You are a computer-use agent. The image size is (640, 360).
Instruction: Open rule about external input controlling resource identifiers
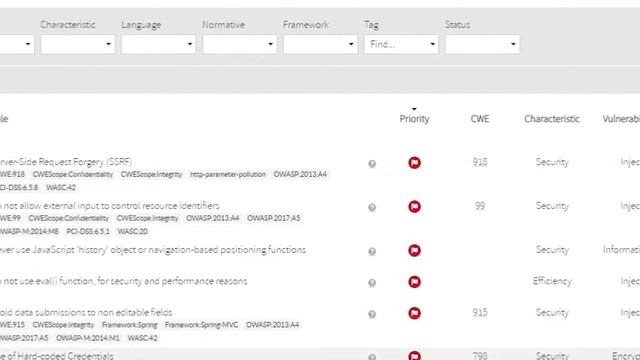point(109,206)
